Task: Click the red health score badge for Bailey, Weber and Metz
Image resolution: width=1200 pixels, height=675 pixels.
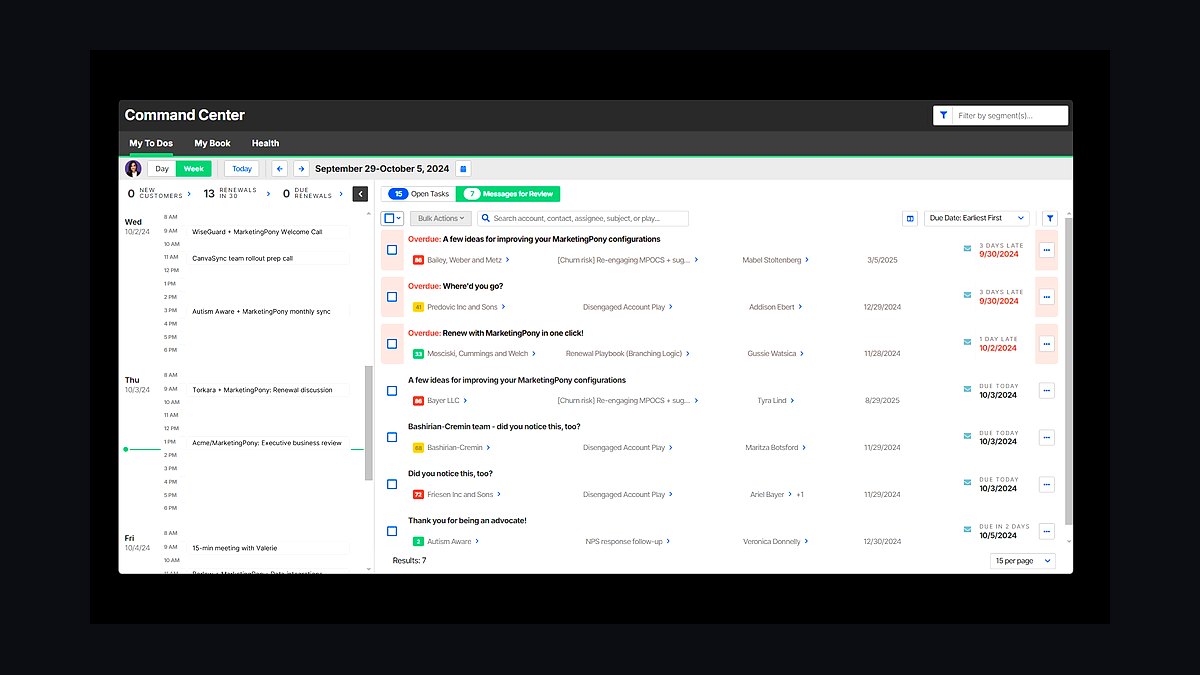Action: click(418, 260)
